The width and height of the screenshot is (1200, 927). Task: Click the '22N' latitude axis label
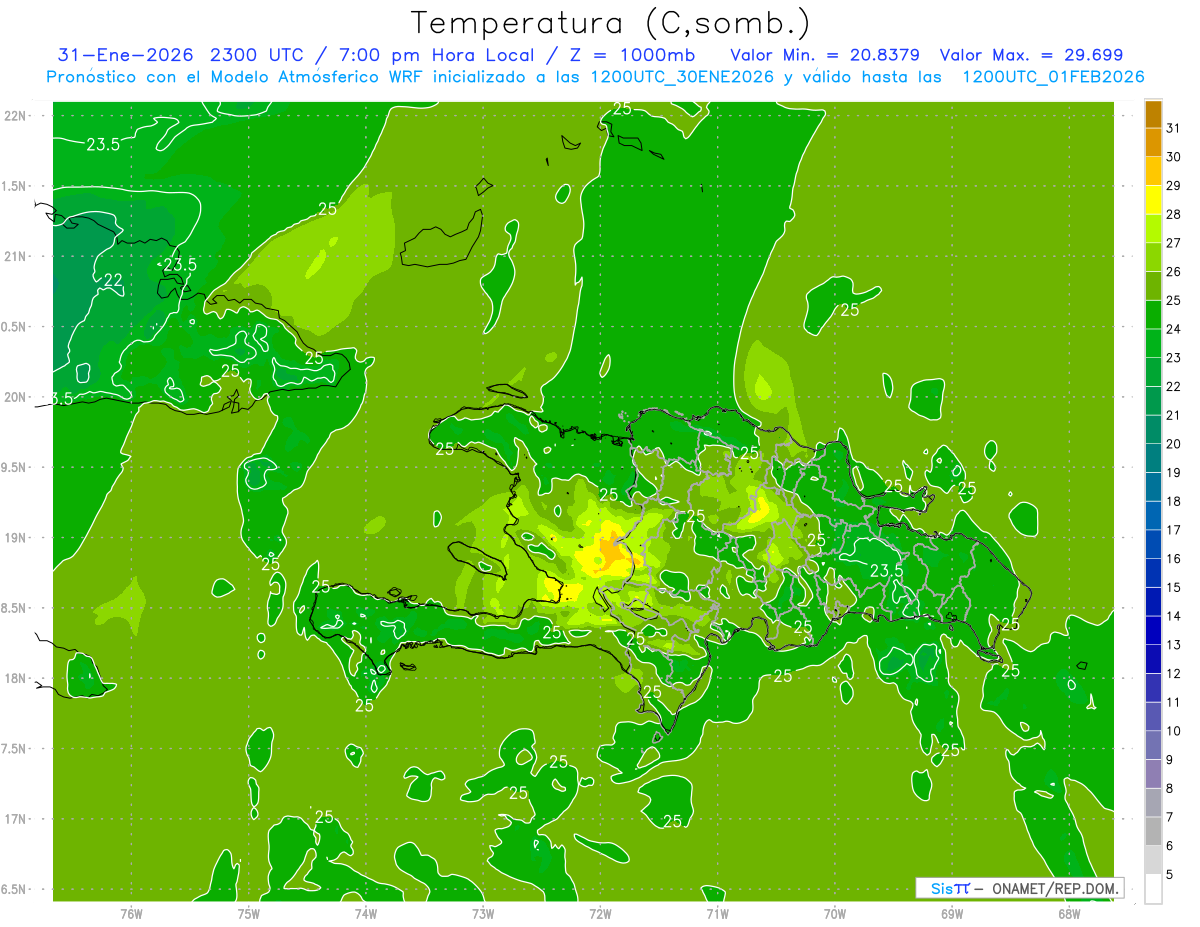[15, 115]
